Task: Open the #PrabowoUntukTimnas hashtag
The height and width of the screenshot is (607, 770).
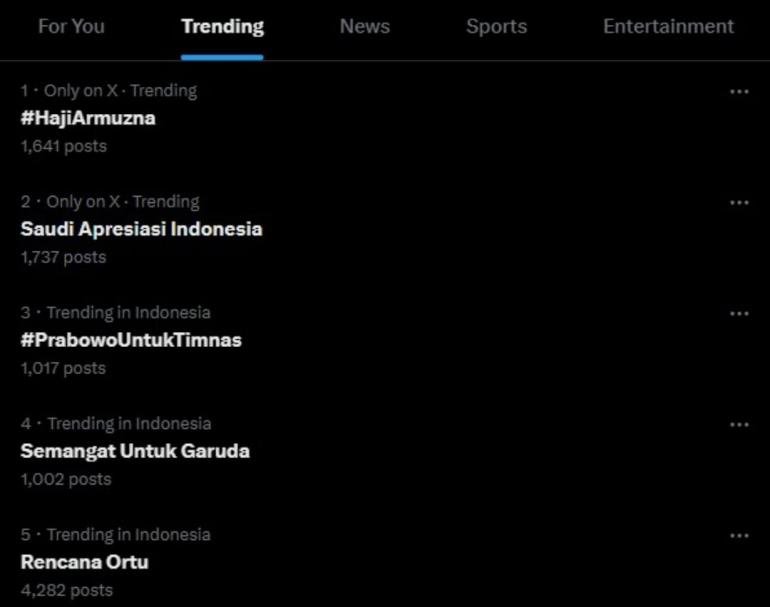Action: 131,340
